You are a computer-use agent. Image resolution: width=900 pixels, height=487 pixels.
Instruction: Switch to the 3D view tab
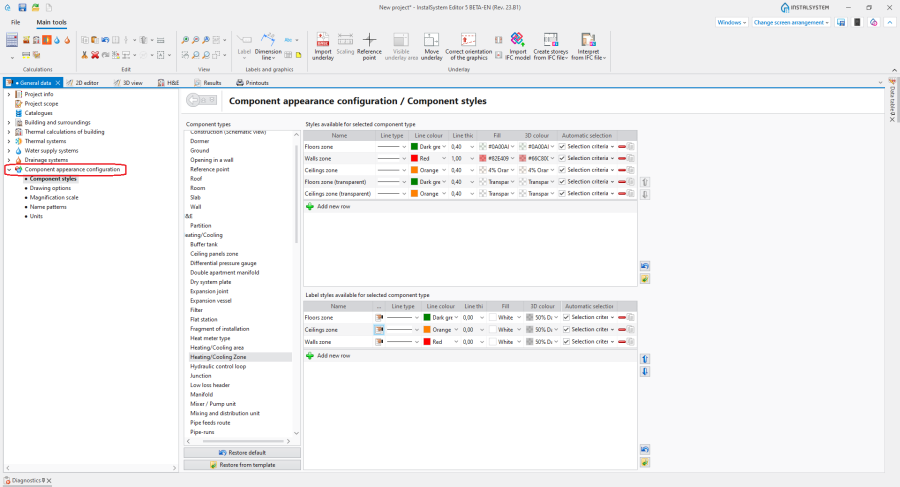pyautogui.click(x=128, y=83)
